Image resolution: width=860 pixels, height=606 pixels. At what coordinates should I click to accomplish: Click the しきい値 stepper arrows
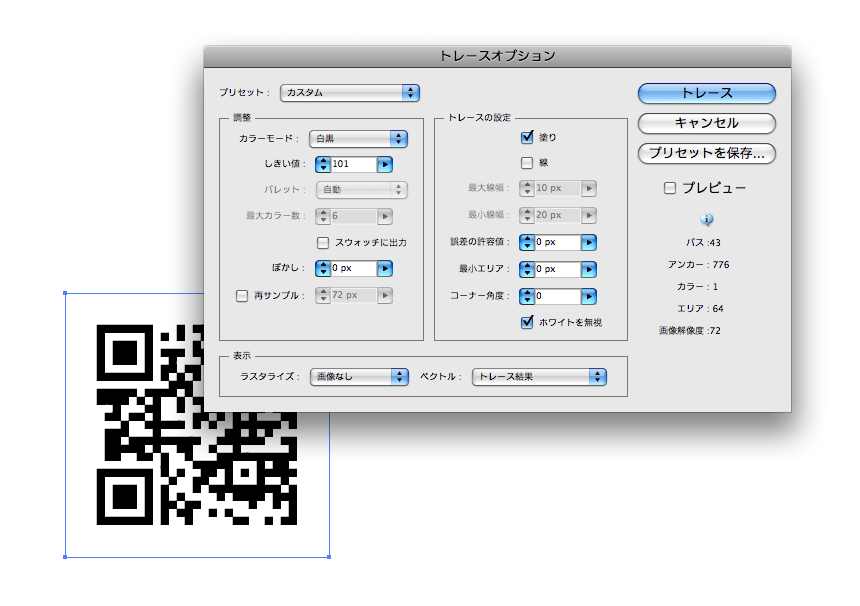[x=322, y=164]
